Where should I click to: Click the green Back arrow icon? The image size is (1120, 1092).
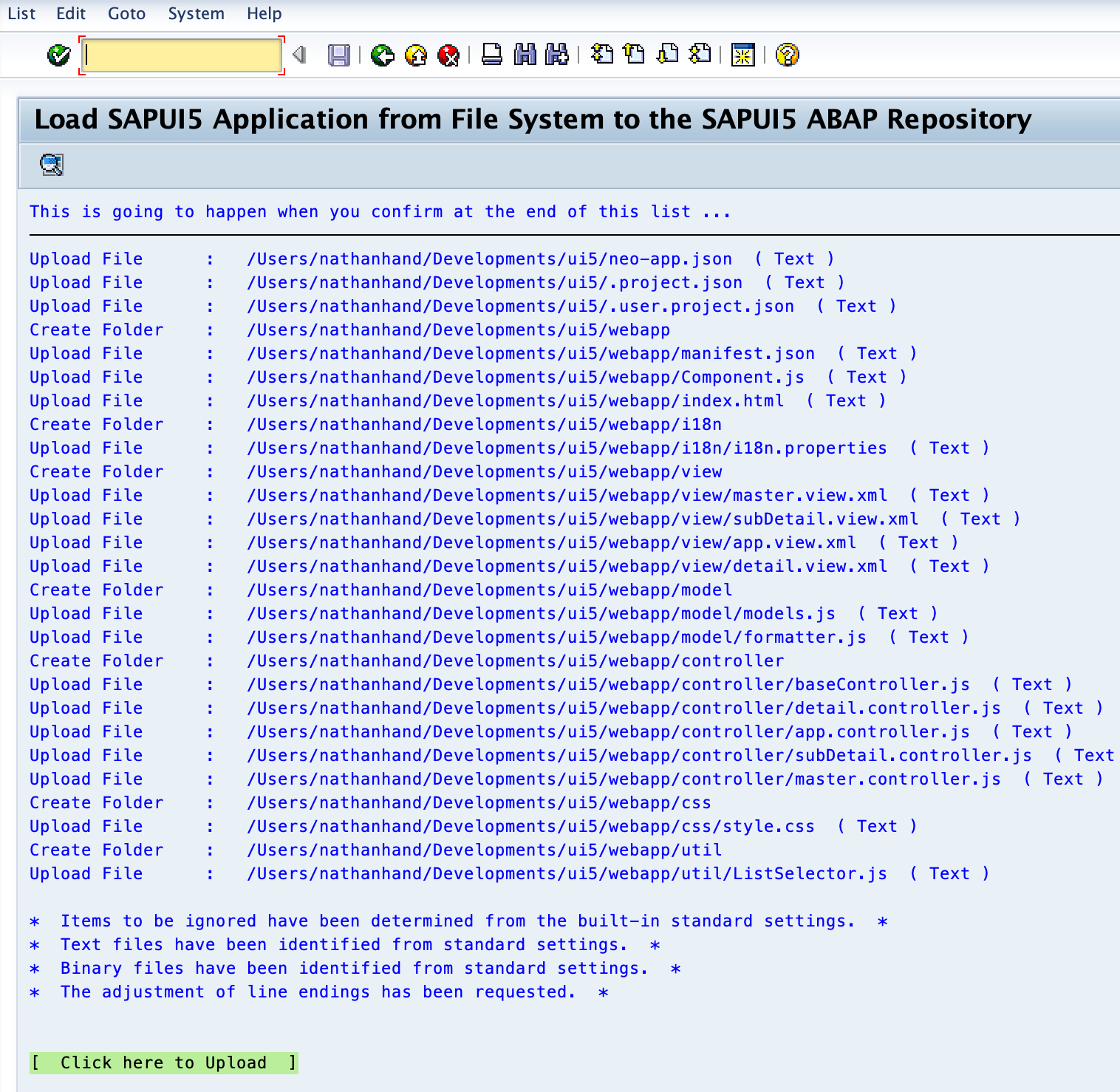tap(383, 55)
